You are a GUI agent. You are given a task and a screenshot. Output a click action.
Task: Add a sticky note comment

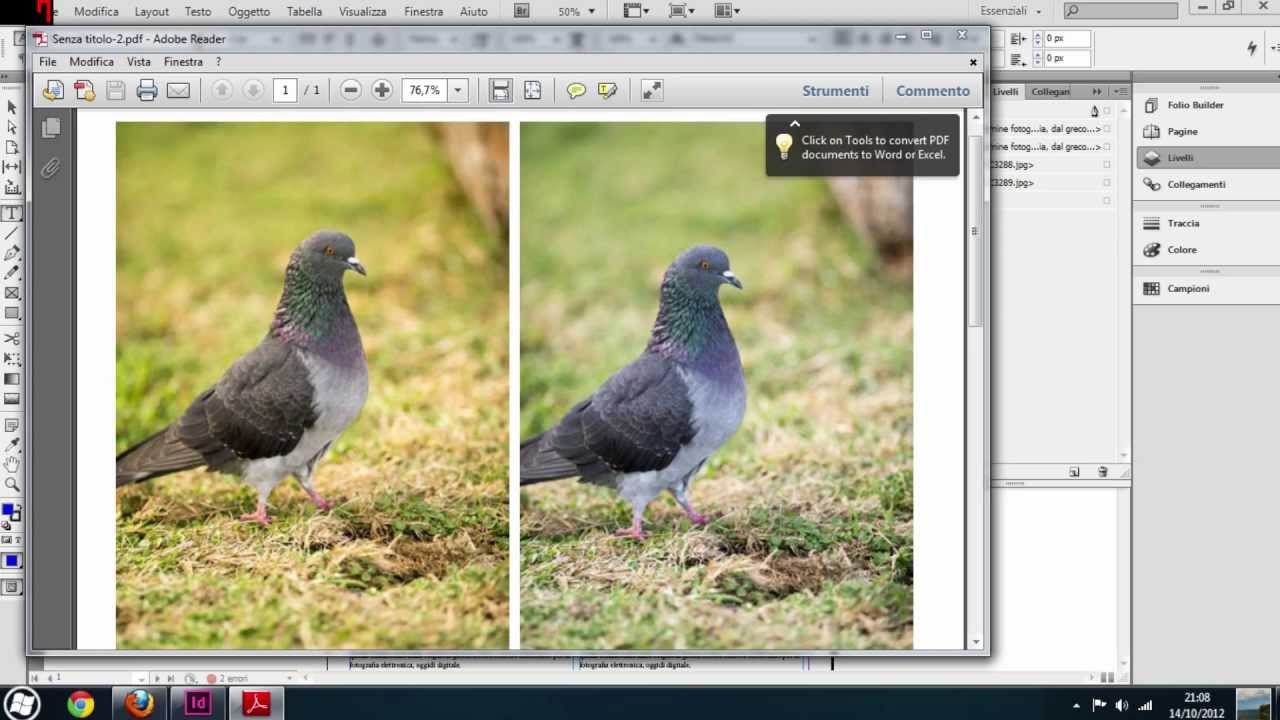click(576, 91)
